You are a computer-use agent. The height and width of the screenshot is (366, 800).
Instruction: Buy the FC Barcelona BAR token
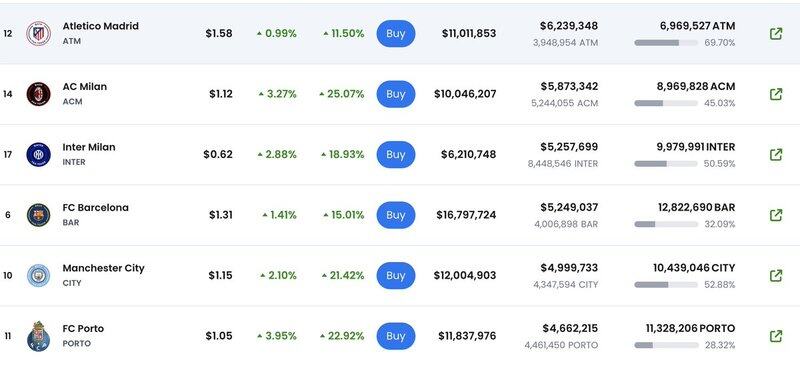[x=396, y=215]
